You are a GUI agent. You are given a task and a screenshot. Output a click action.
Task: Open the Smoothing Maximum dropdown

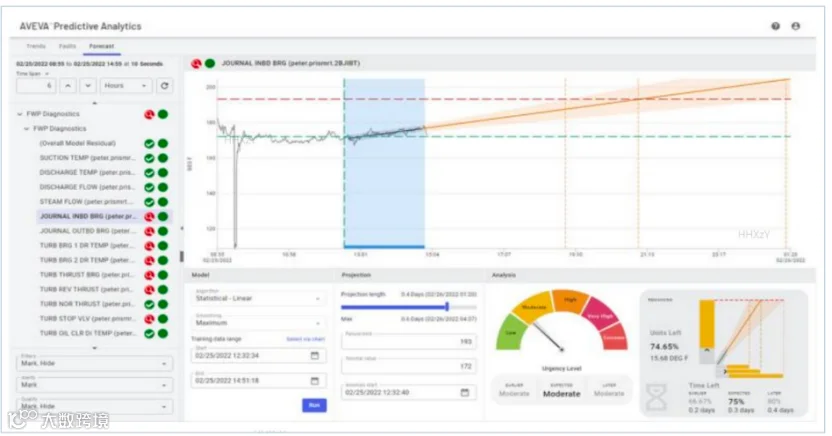pos(258,321)
